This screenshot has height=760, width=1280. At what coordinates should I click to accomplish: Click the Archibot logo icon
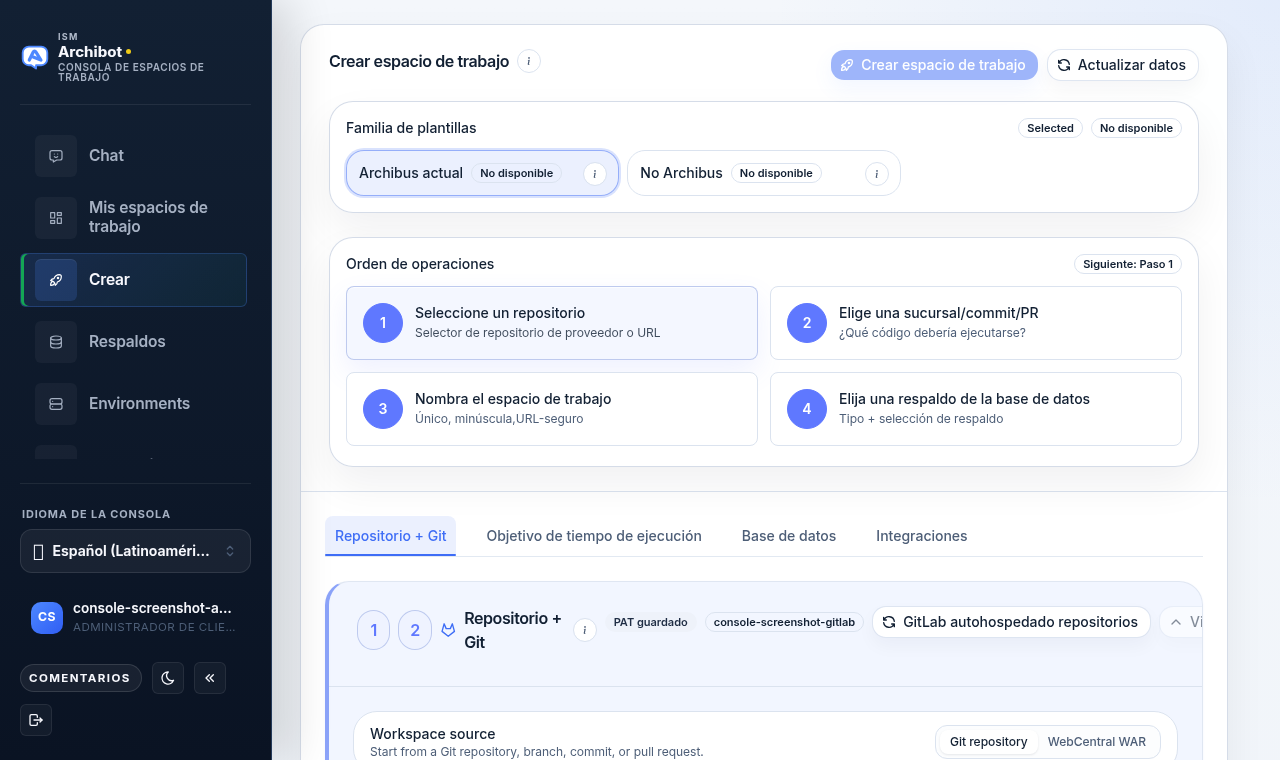[x=35, y=57]
